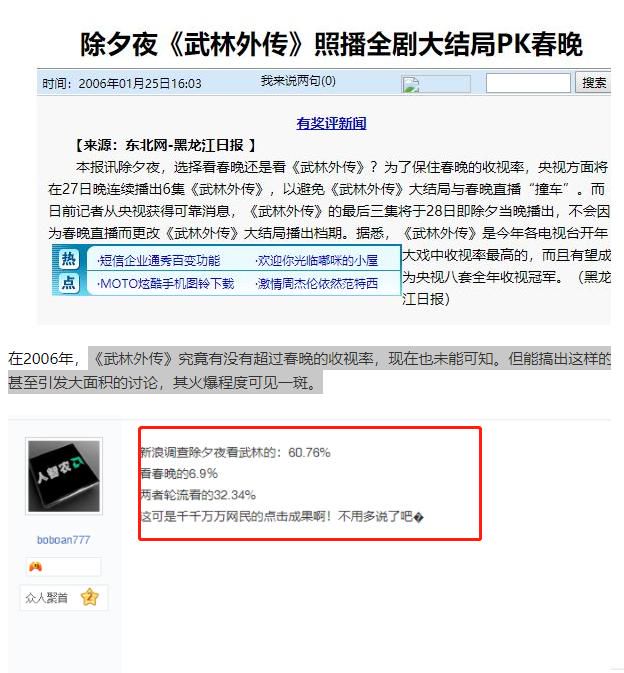Open 我来说两句(0) comments link
Screen dimensions: 624x673
click(298, 80)
